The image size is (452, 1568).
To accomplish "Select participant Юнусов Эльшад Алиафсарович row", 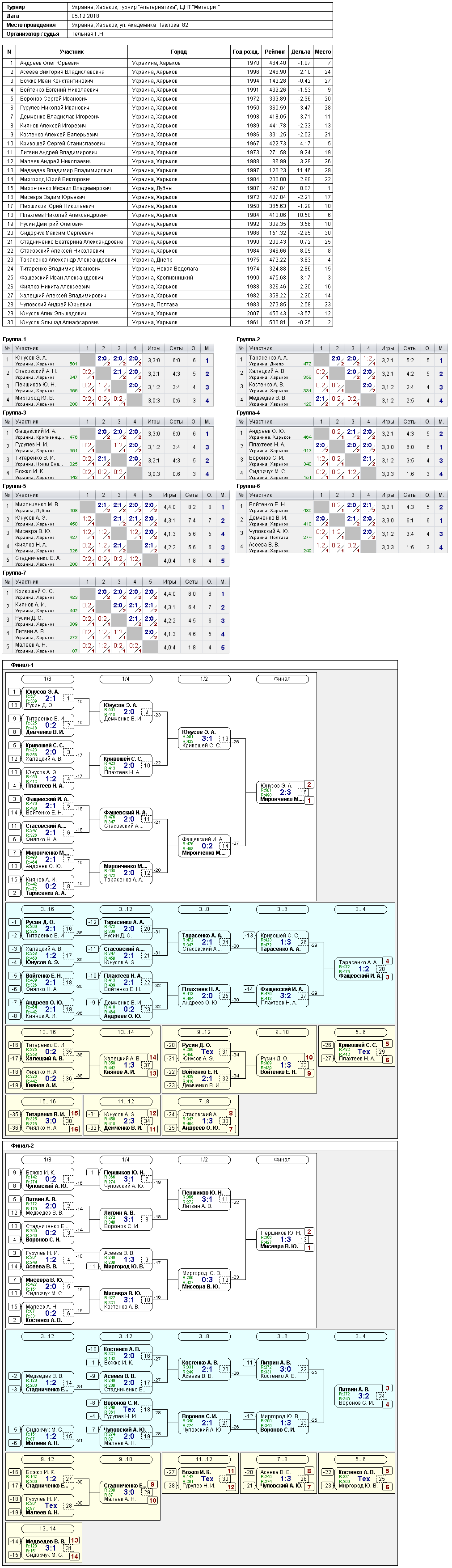I will pyautogui.click(x=167, y=322).
